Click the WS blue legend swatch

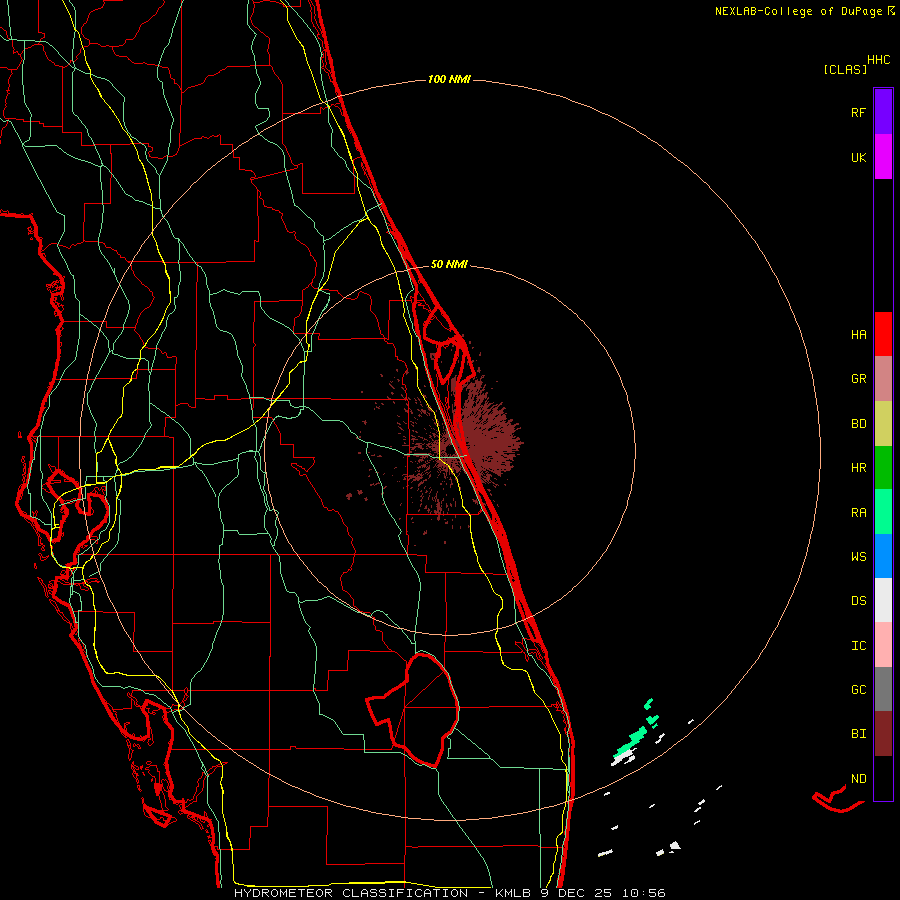(883, 556)
